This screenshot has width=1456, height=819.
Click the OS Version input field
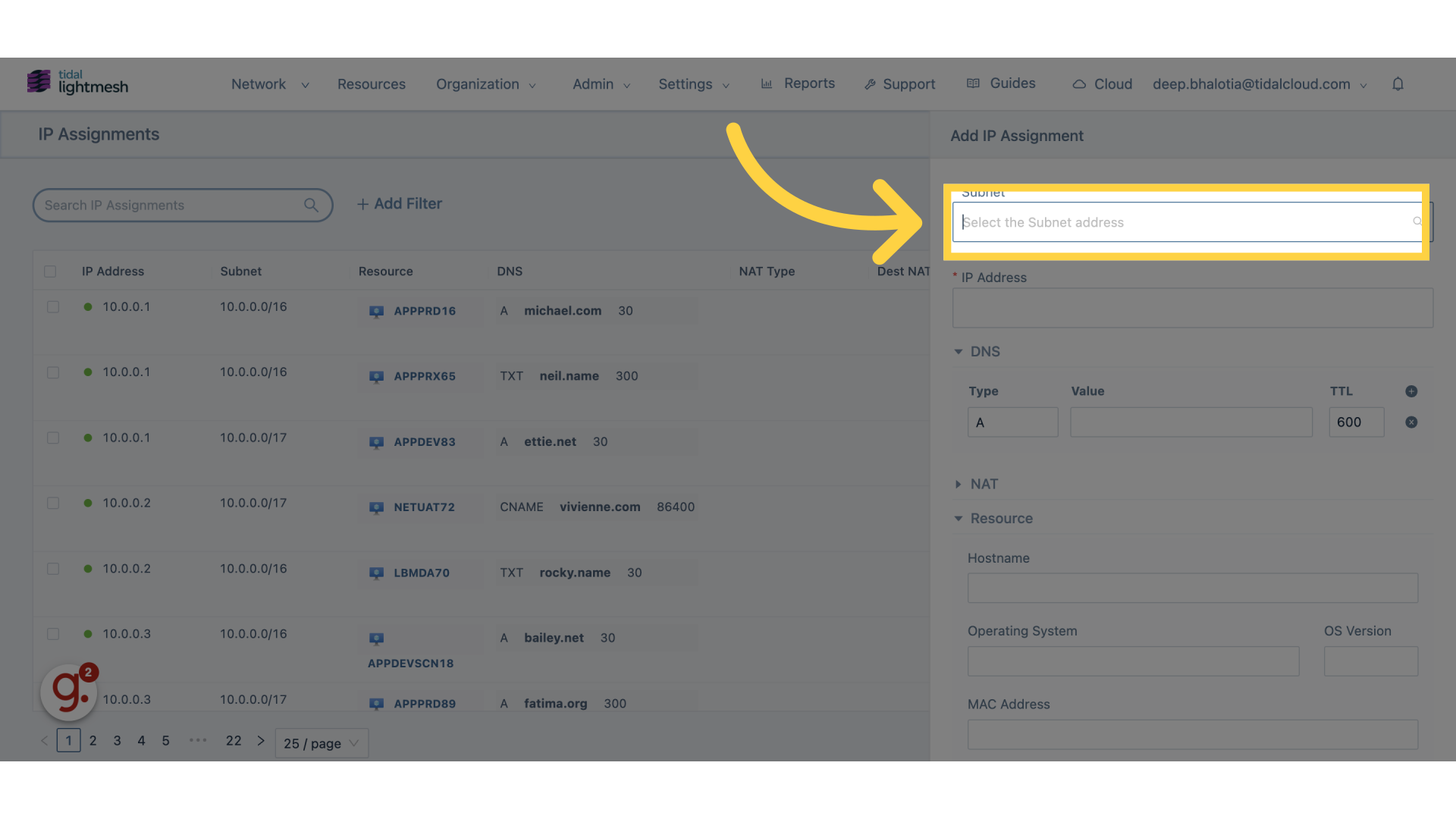pos(1371,661)
